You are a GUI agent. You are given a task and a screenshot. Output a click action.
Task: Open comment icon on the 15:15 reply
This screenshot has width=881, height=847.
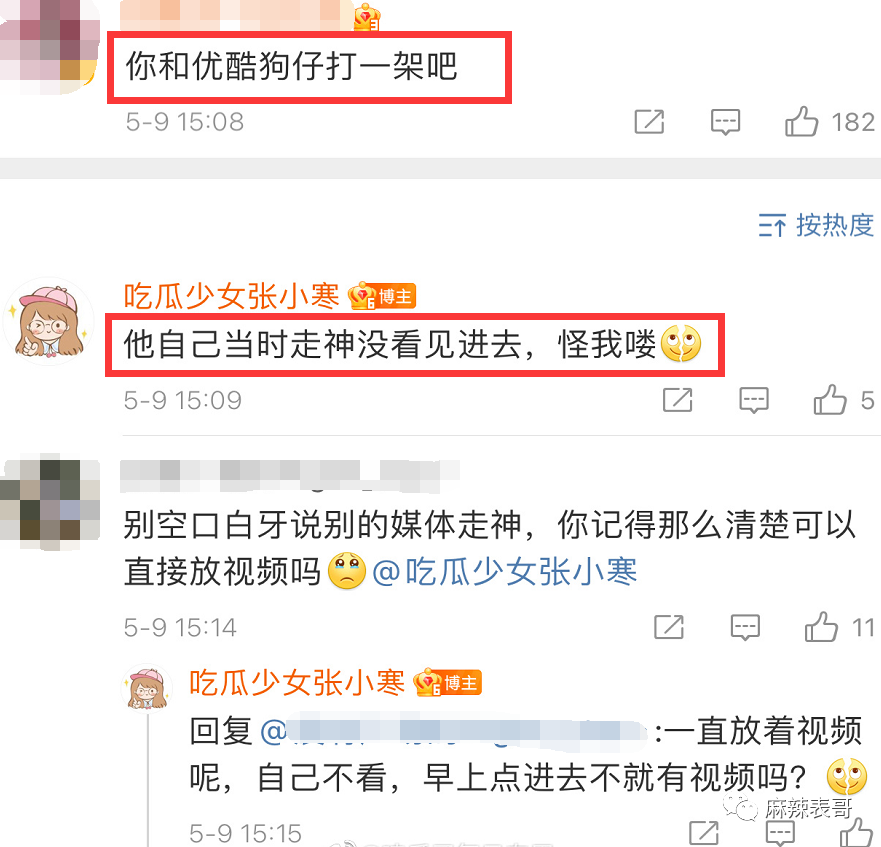(780, 833)
